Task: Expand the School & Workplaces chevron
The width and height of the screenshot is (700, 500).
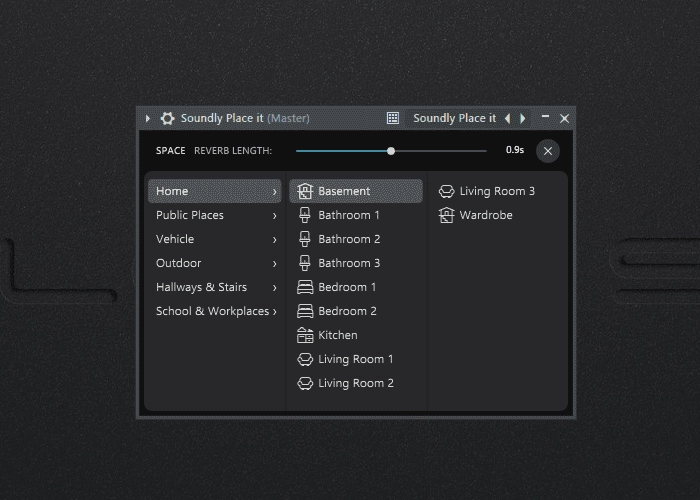Action: coord(275,312)
